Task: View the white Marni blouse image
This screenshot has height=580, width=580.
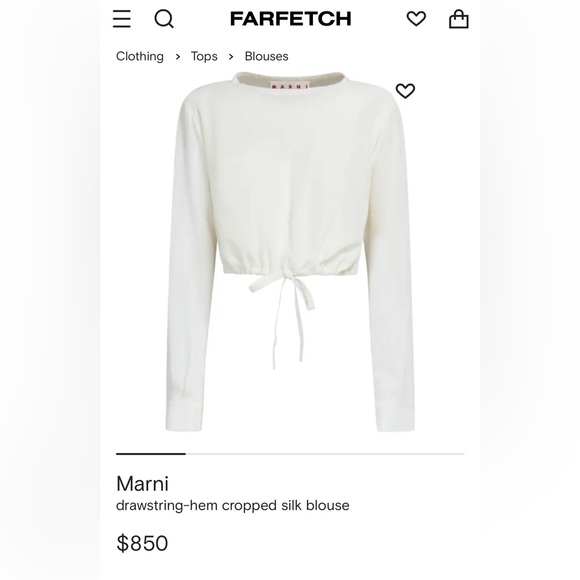Action: [x=290, y=252]
